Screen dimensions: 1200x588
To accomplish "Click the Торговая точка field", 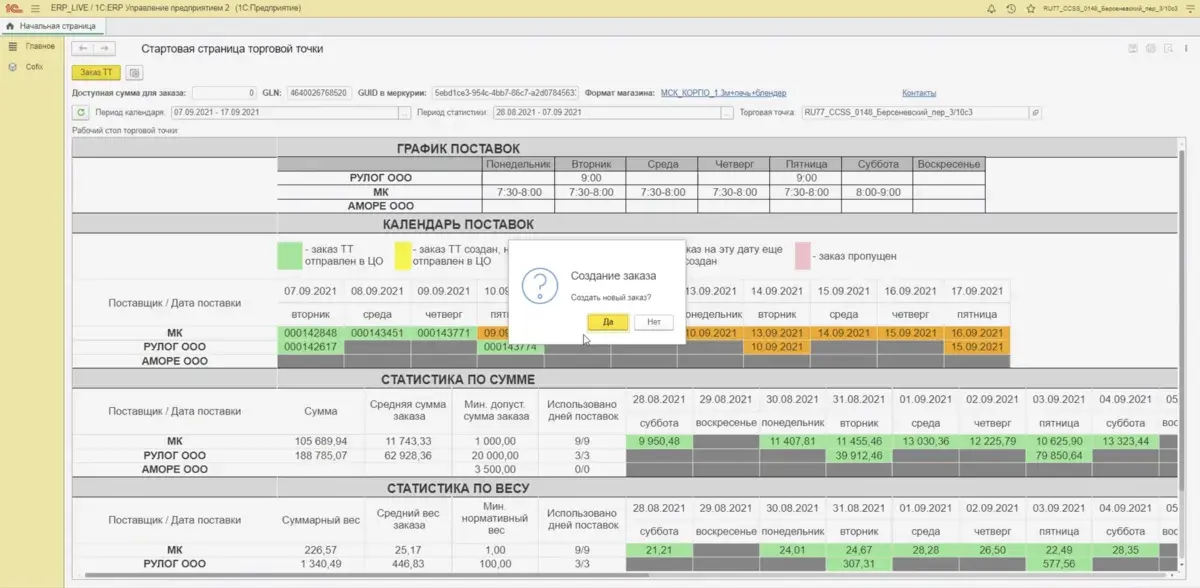I will [915, 112].
